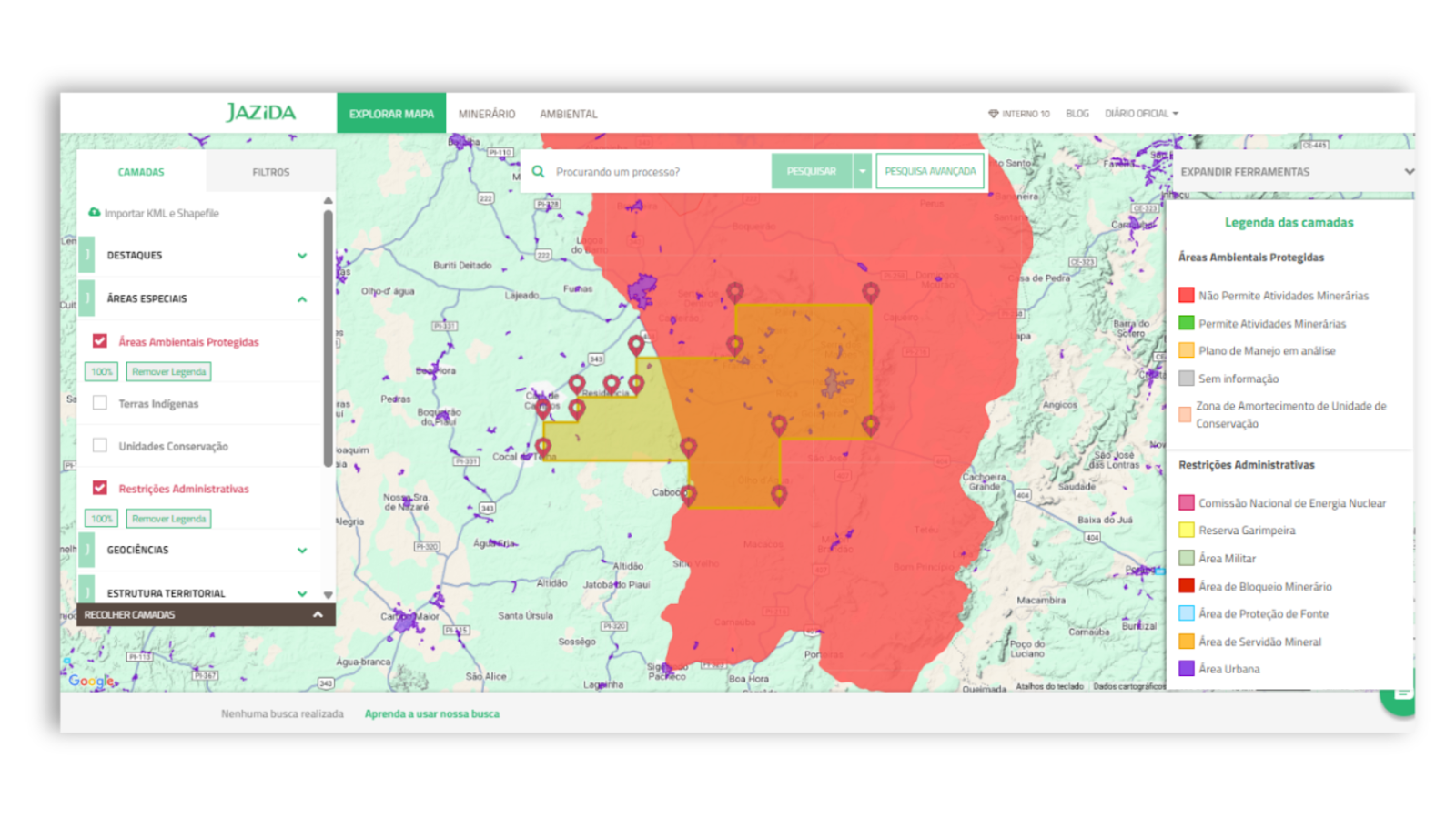1456x819 pixels.
Task: Open the Aprenda a usar nossa busca link
Action: point(431,714)
